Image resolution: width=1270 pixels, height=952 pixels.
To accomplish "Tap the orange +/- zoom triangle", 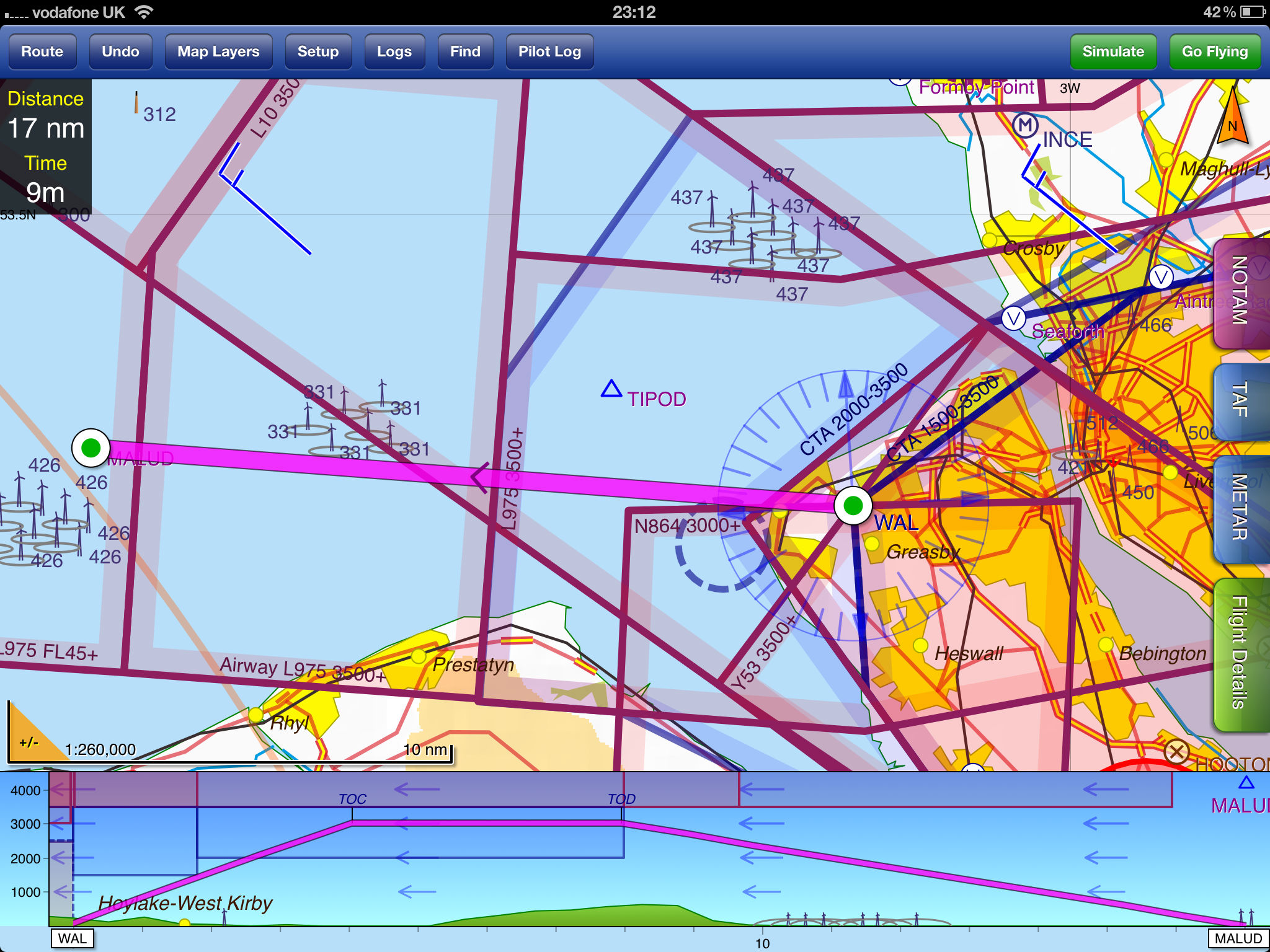I will (28, 741).
